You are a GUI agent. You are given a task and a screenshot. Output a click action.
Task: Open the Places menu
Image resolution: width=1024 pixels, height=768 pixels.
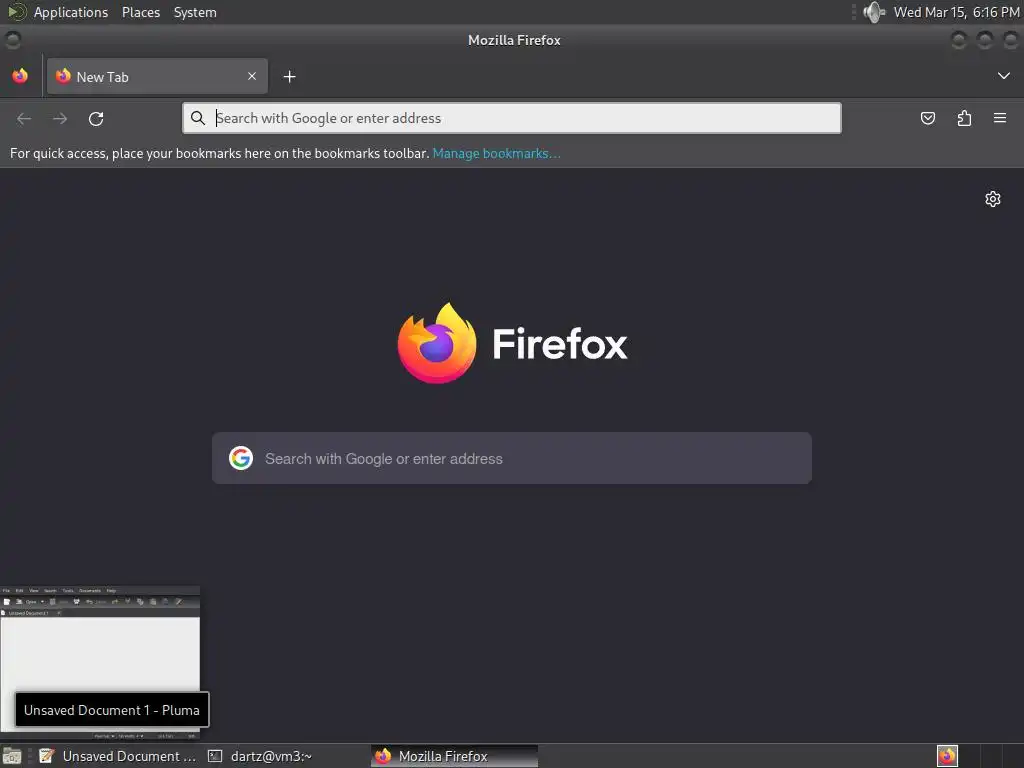(x=140, y=12)
